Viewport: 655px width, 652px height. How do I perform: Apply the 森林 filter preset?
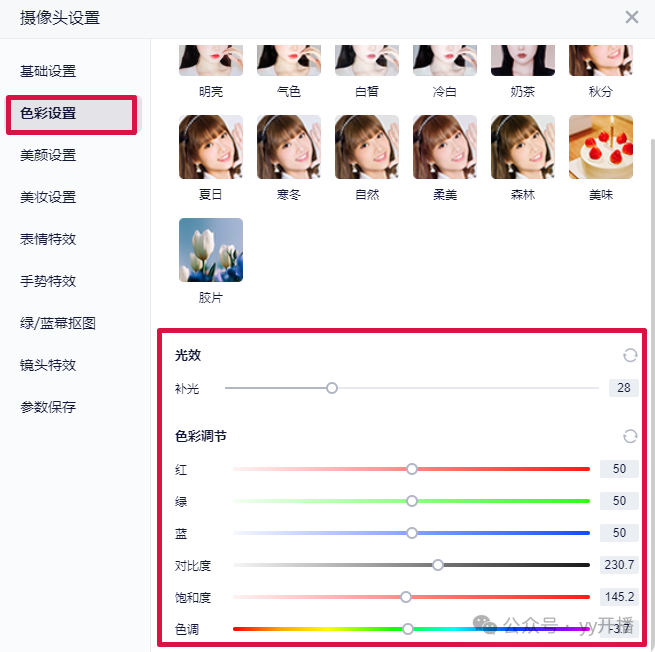click(x=523, y=147)
